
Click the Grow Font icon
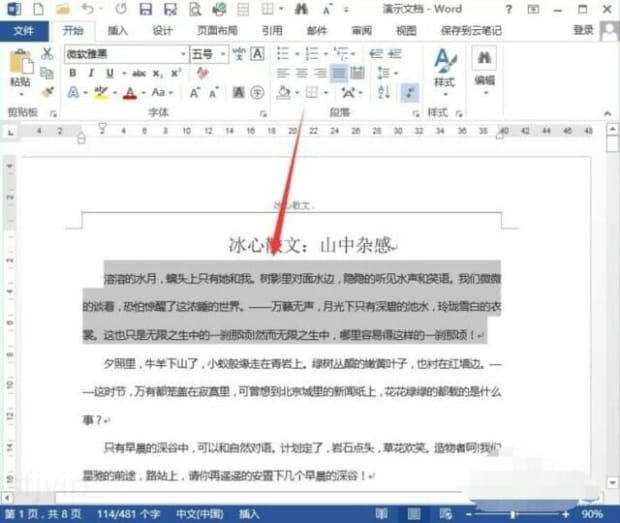tap(194, 93)
